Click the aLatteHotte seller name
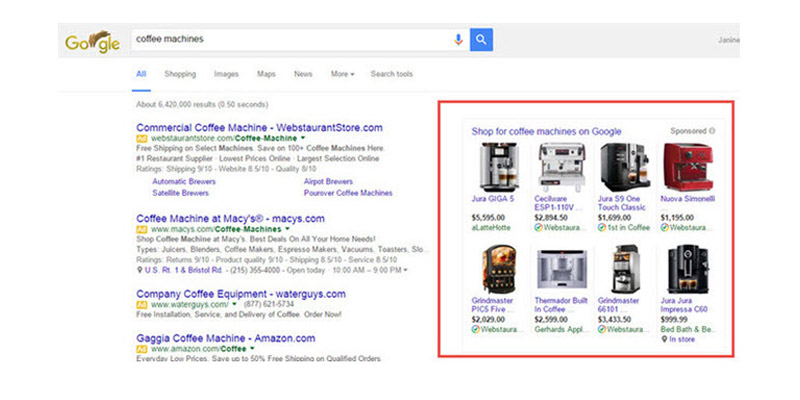Viewport: 800px width, 400px height. click(491, 228)
